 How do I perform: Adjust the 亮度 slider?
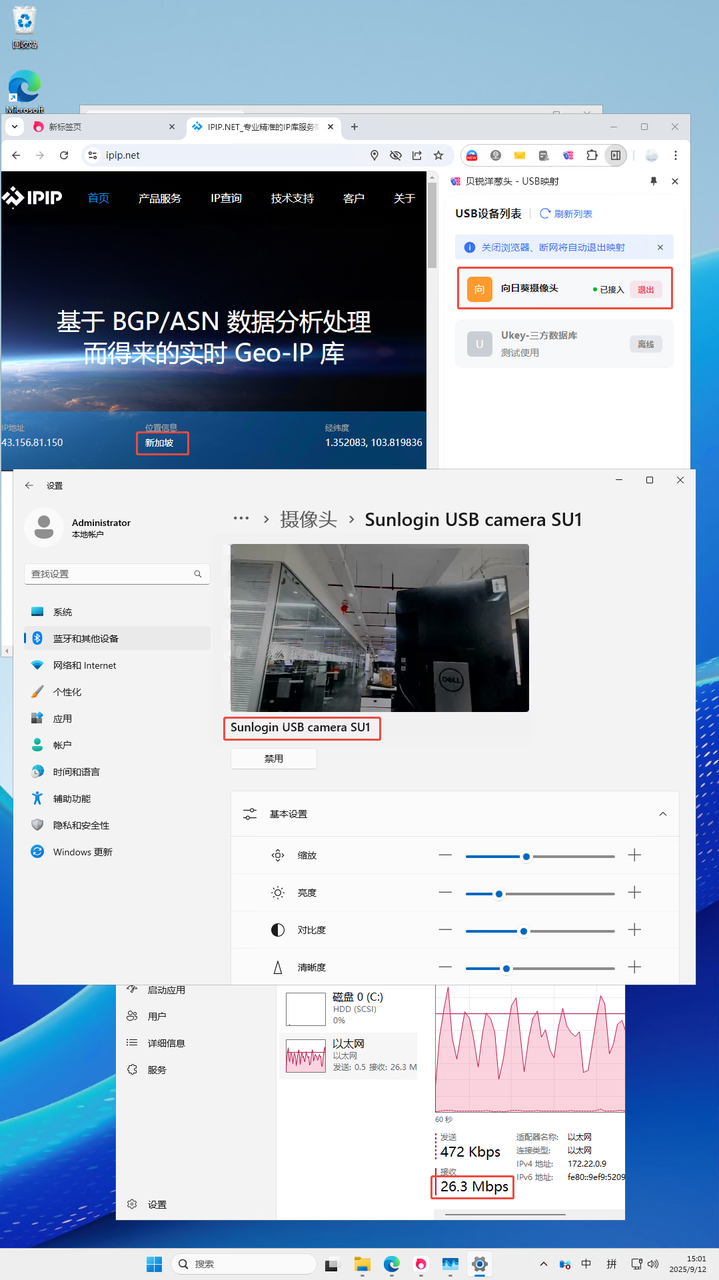pyautogui.click(x=540, y=893)
